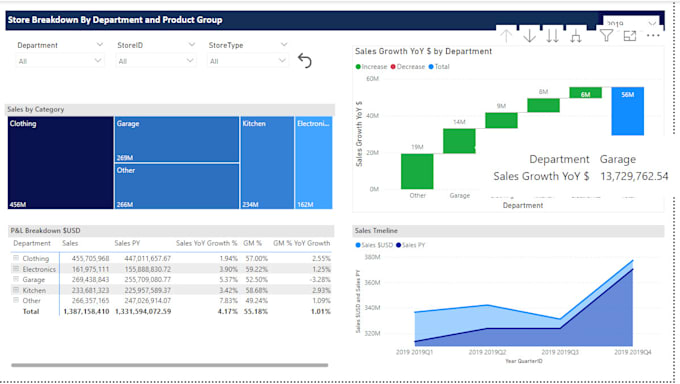Click the 14M Garage waterfall bar
Viewport: 680px width, 384px height.
coord(459,141)
